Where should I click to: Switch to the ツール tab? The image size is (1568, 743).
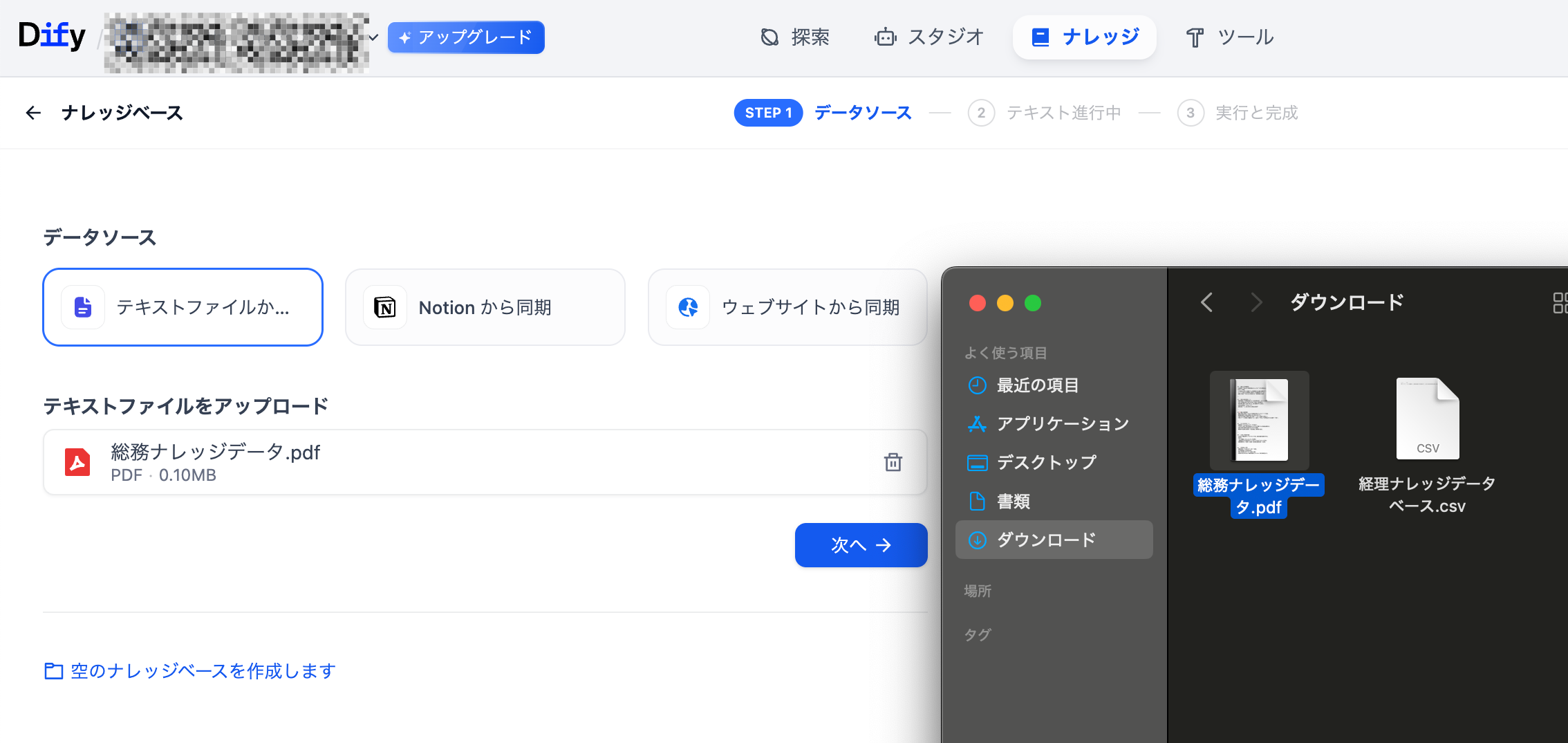[x=1229, y=37]
